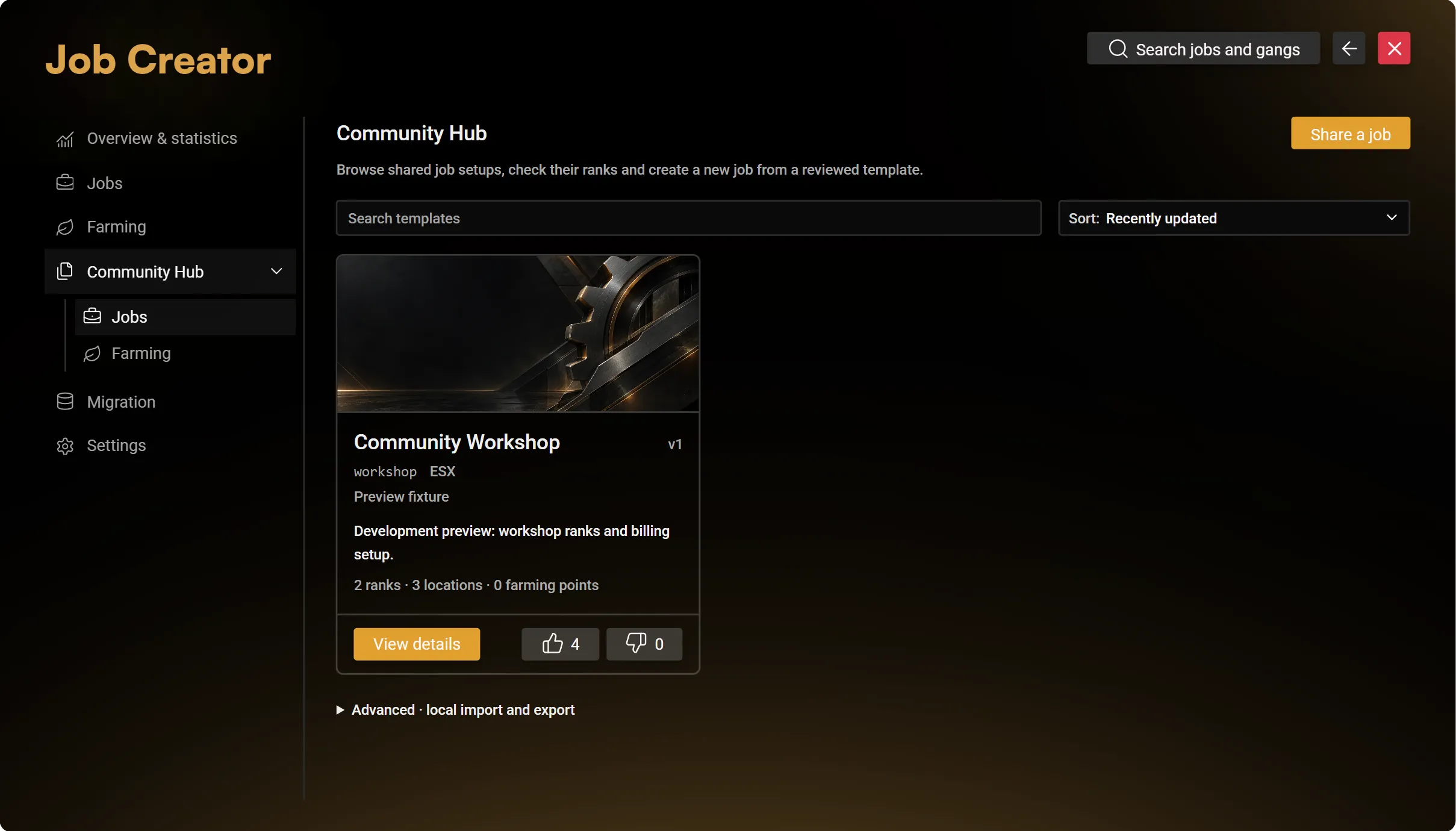Click the View details button
The height and width of the screenshot is (831, 1456).
coord(417,644)
